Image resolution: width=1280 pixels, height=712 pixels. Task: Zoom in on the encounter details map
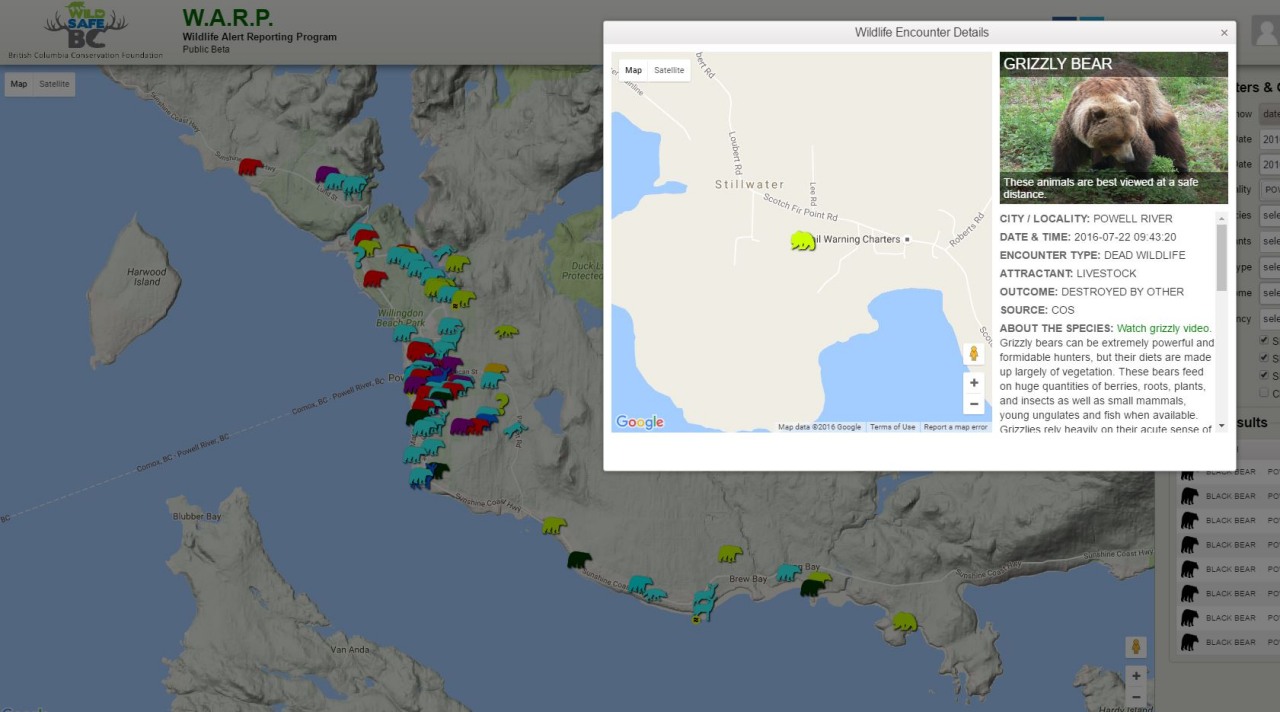click(973, 383)
